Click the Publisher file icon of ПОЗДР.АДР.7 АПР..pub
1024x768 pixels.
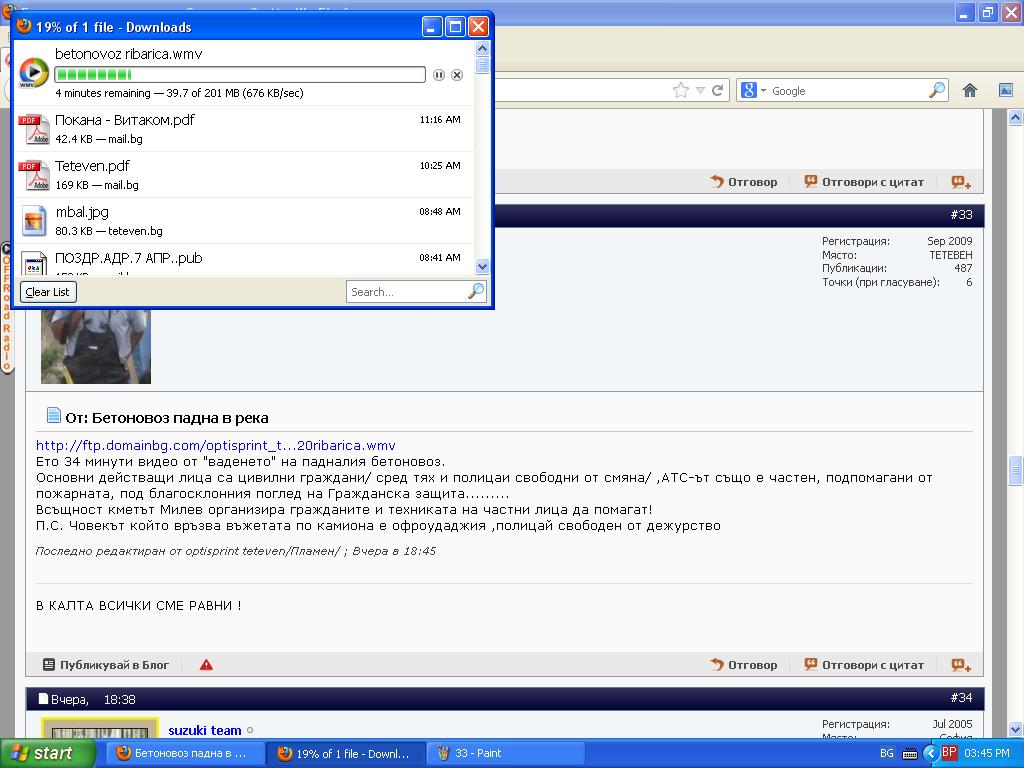[34, 263]
